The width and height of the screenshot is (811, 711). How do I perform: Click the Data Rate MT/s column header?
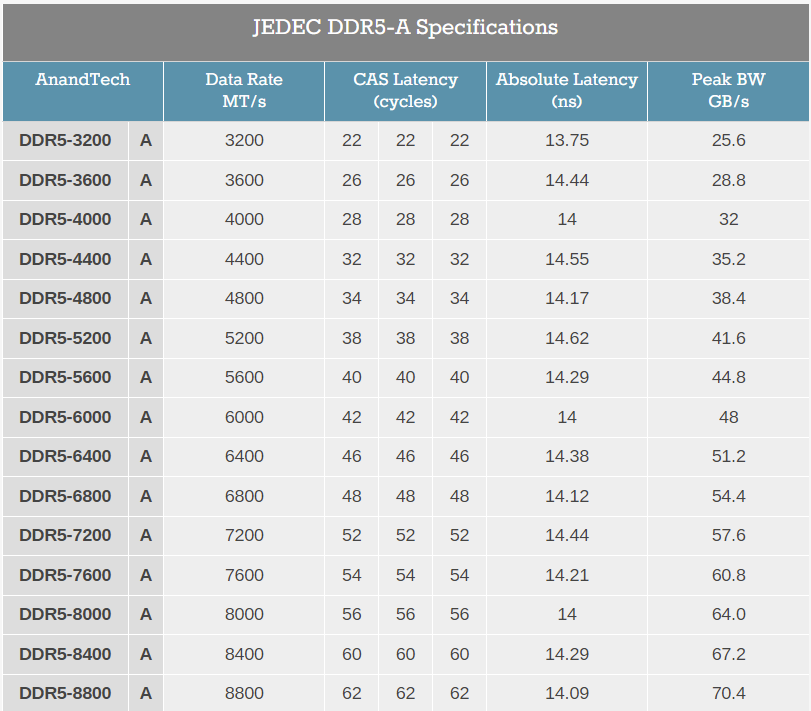(x=244, y=91)
